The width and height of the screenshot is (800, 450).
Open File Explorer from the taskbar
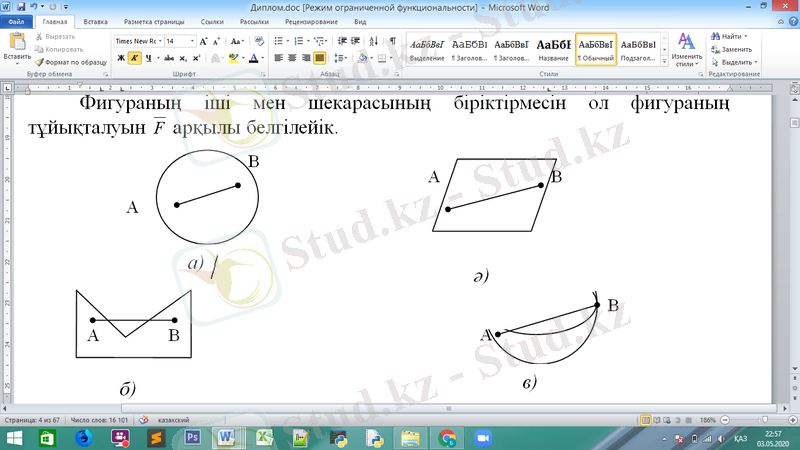pos(410,438)
